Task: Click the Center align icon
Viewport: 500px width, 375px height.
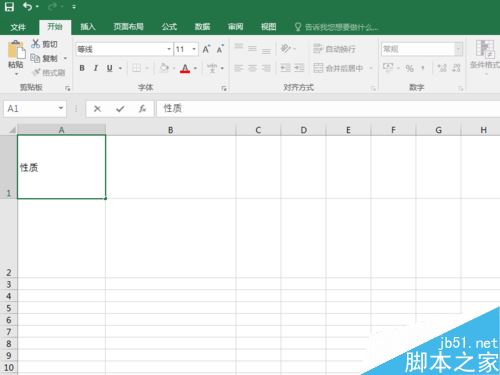Action: click(x=252, y=68)
